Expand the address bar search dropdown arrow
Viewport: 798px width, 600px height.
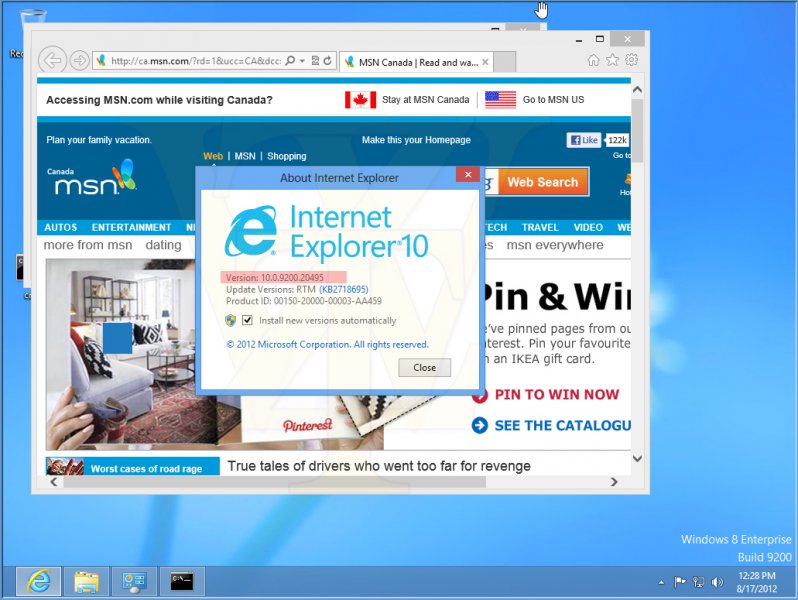tap(303, 61)
